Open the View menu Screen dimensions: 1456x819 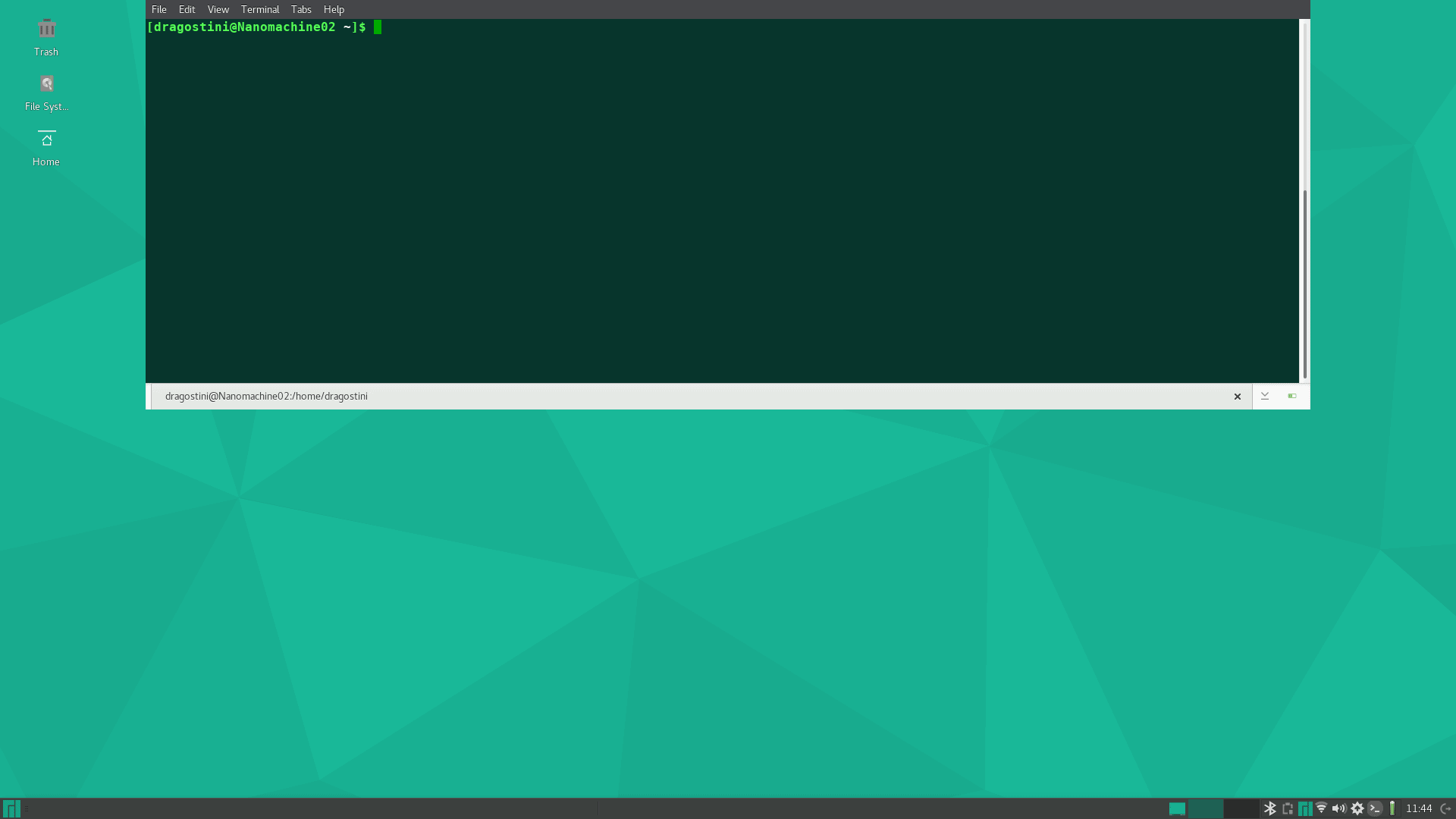coord(218,9)
